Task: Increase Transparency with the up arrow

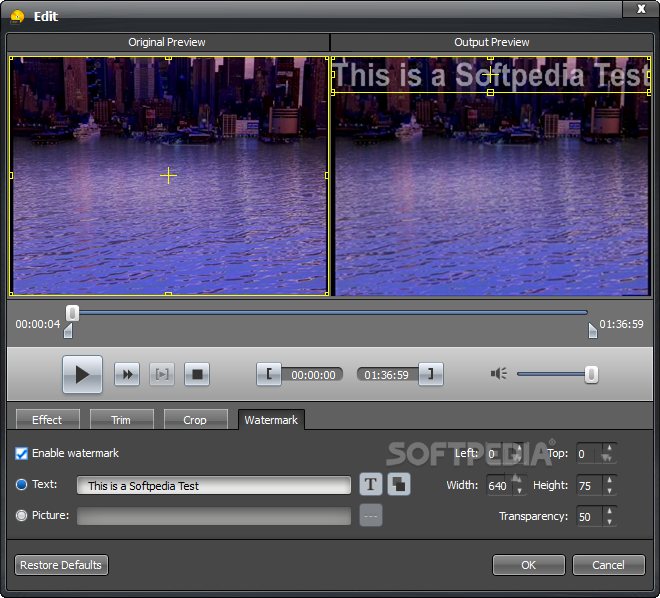Action: click(609, 511)
